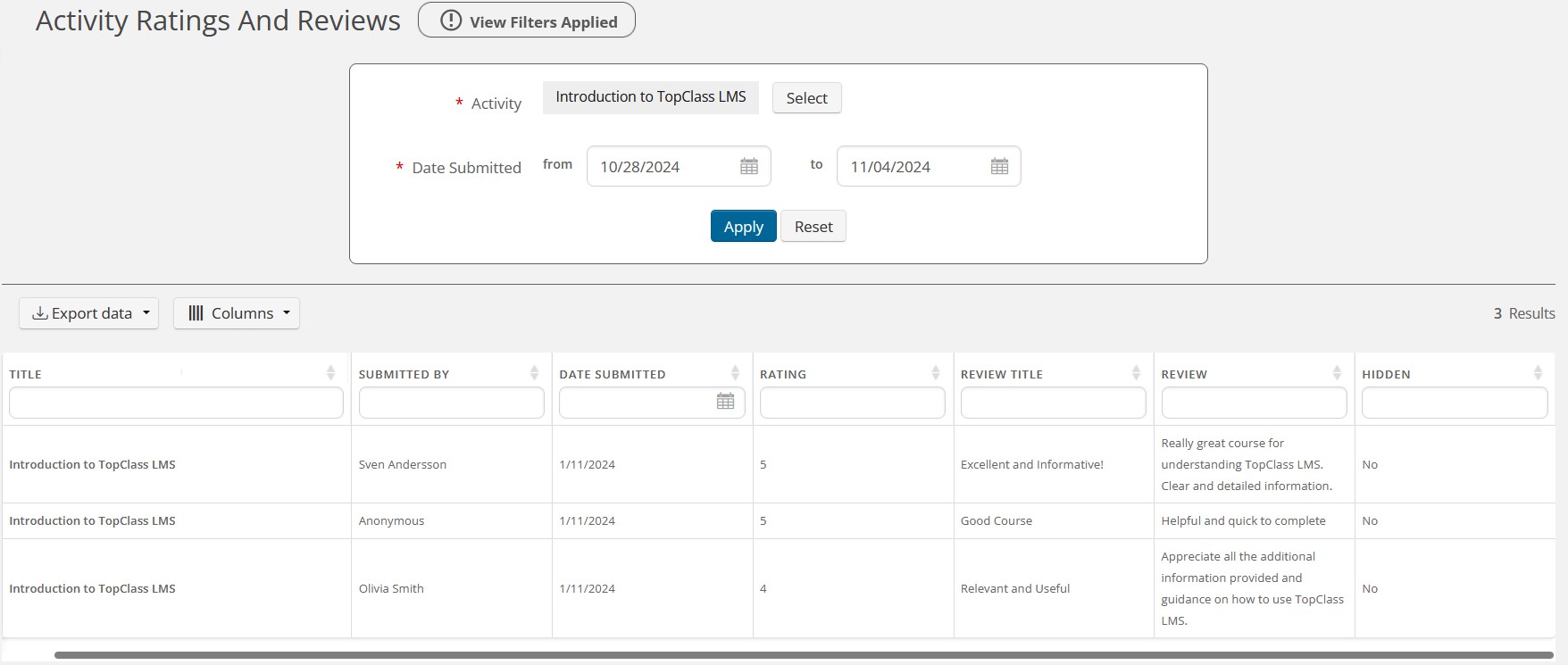Viewport: 1568px width, 665px height.
Task: Click the name Olivia Smith
Action: tap(391, 589)
